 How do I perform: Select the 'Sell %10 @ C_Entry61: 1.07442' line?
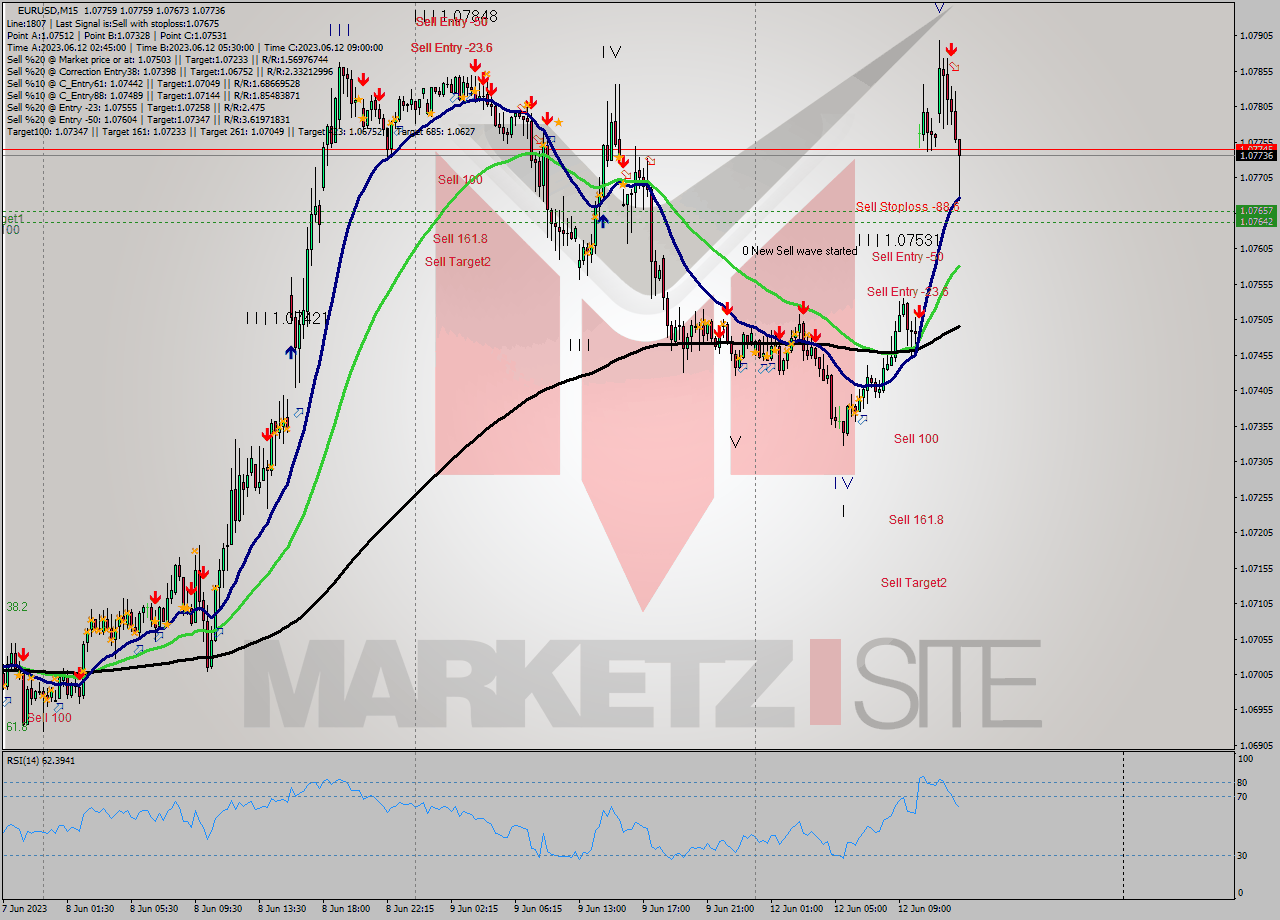click(x=151, y=83)
